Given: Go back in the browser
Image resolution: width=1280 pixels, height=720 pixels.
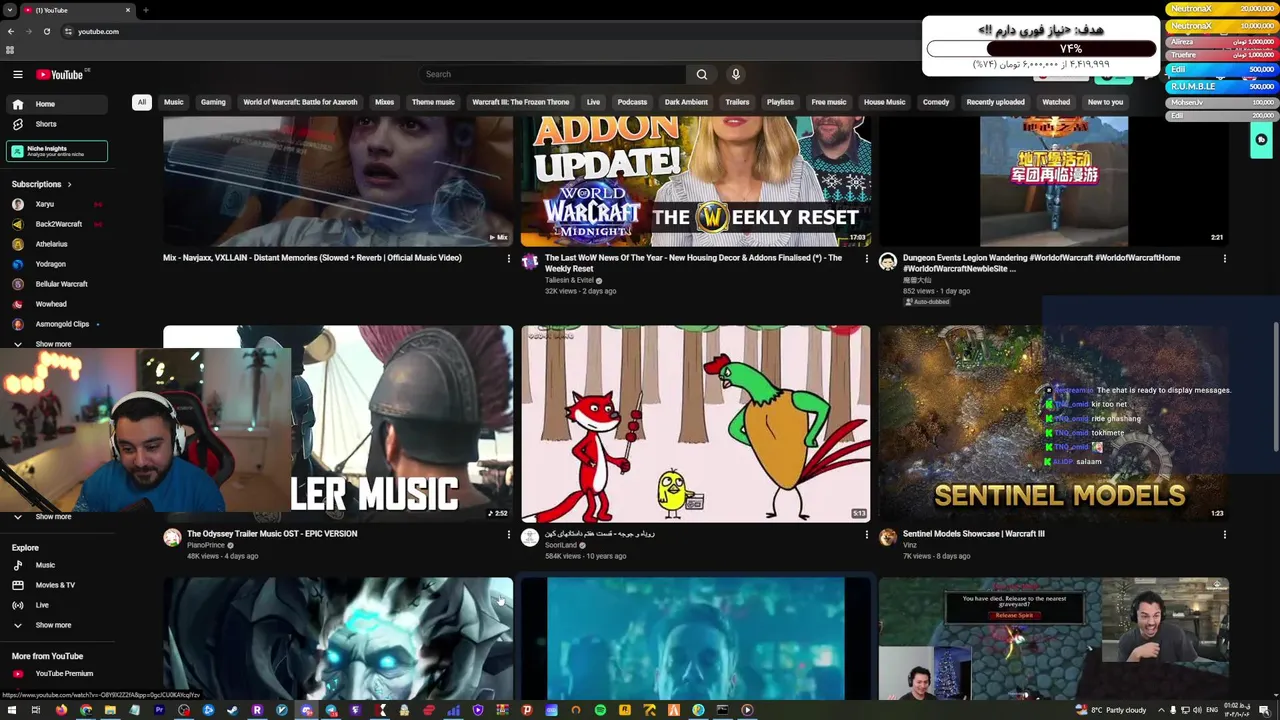Looking at the screenshot, I should coord(11,31).
